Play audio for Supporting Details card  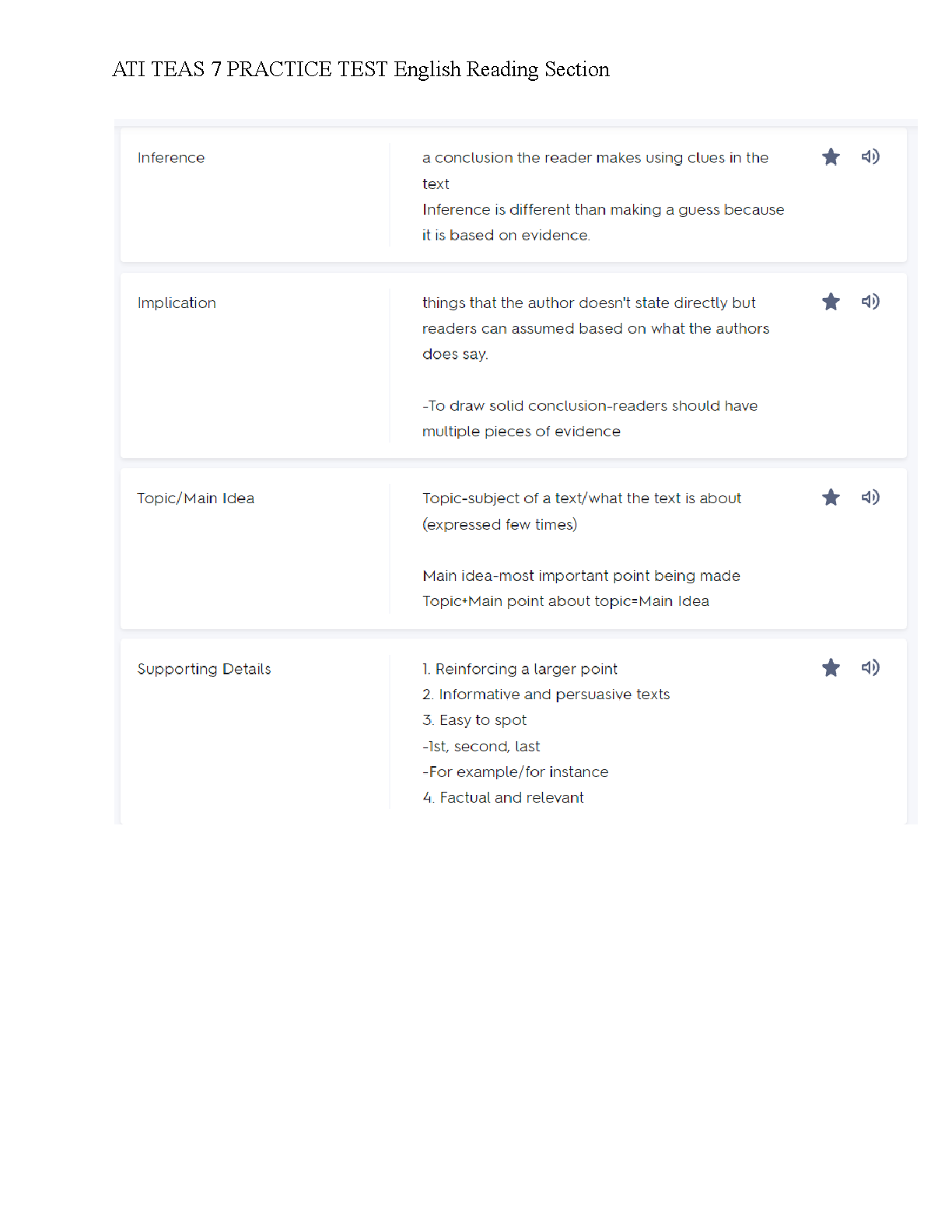click(x=870, y=667)
